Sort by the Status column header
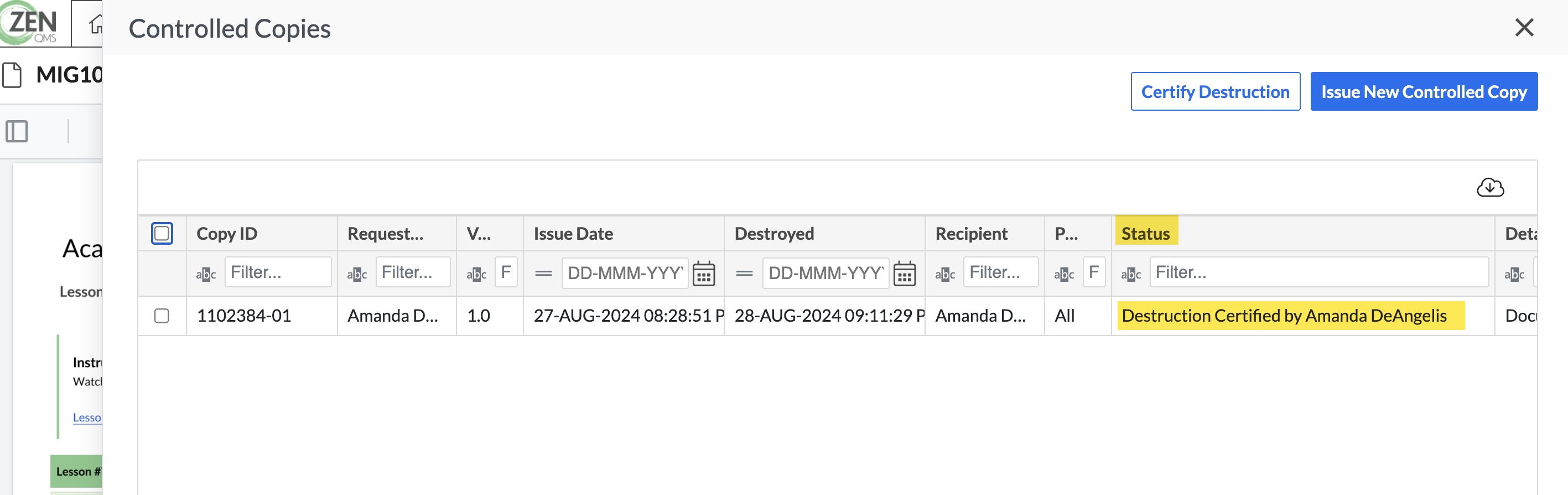The width and height of the screenshot is (1568, 495). pos(1145,233)
